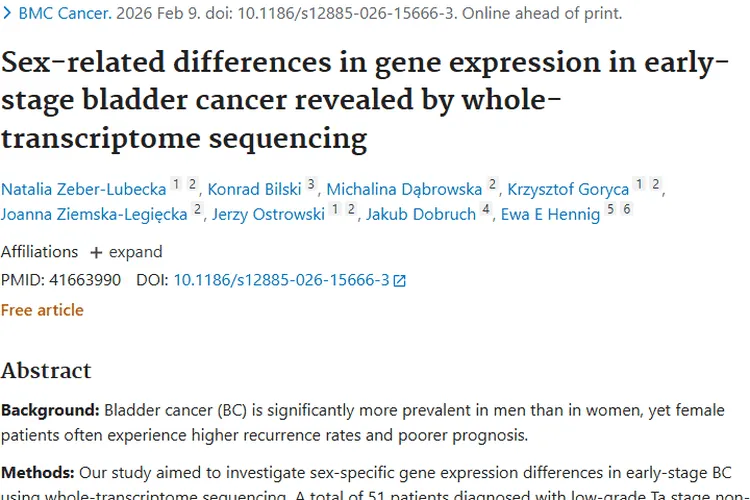Open the DOI 10.1186/s12885-026-15666-3 link
Viewport: 750px width, 500px height.
[x=281, y=280]
